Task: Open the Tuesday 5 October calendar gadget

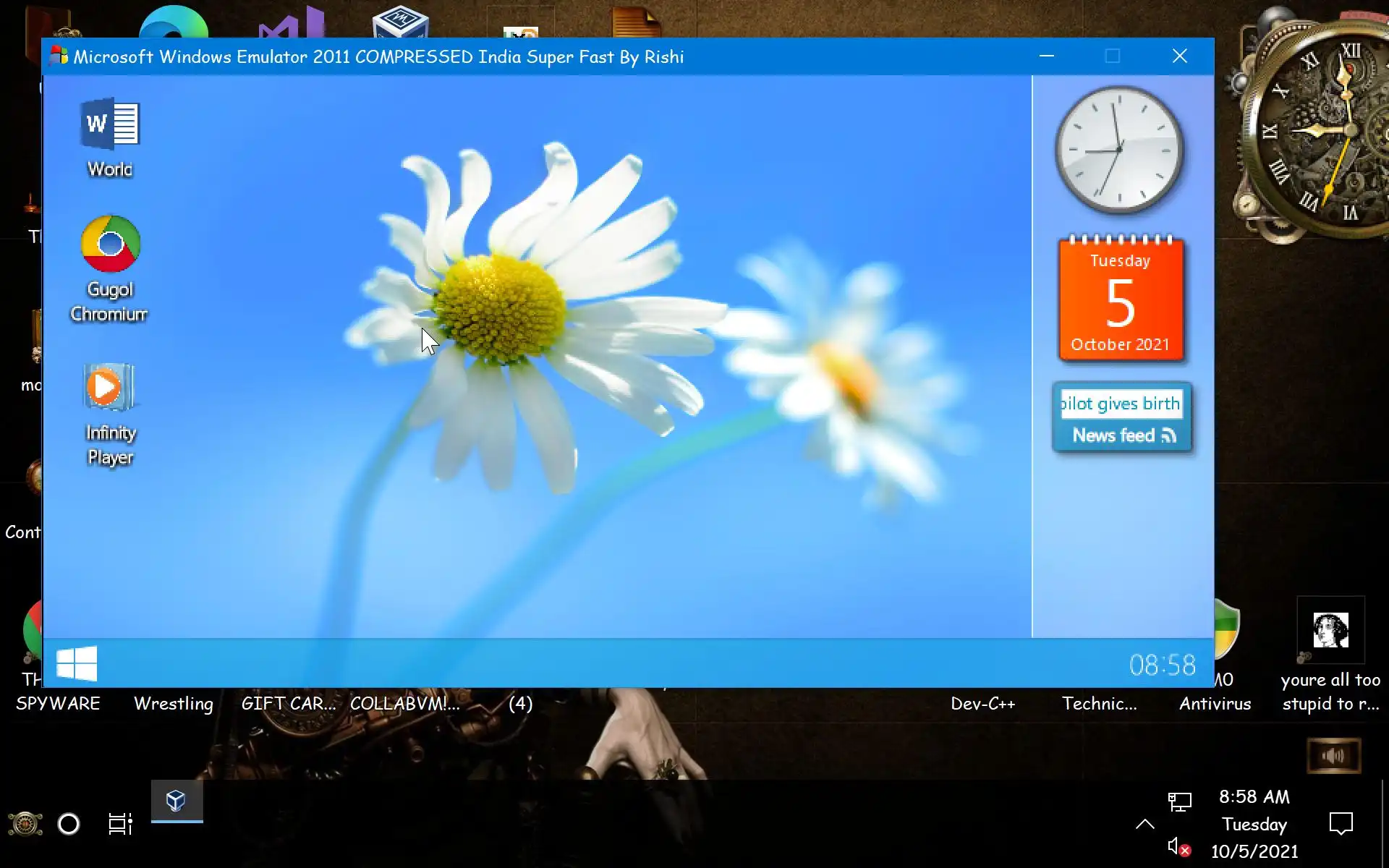Action: tap(1121, 300)
